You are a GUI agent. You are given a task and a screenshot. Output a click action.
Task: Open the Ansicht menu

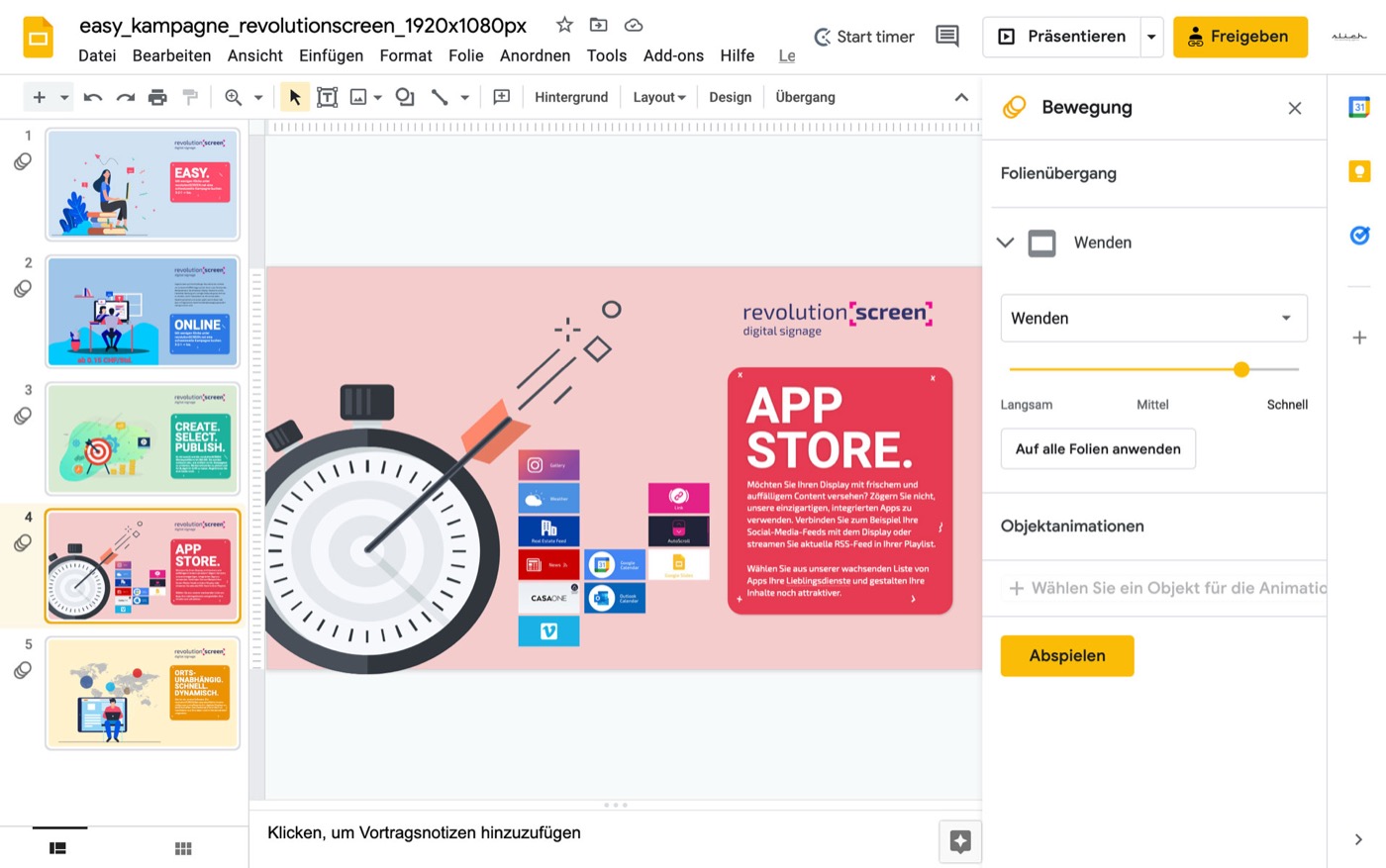(255, 55)
